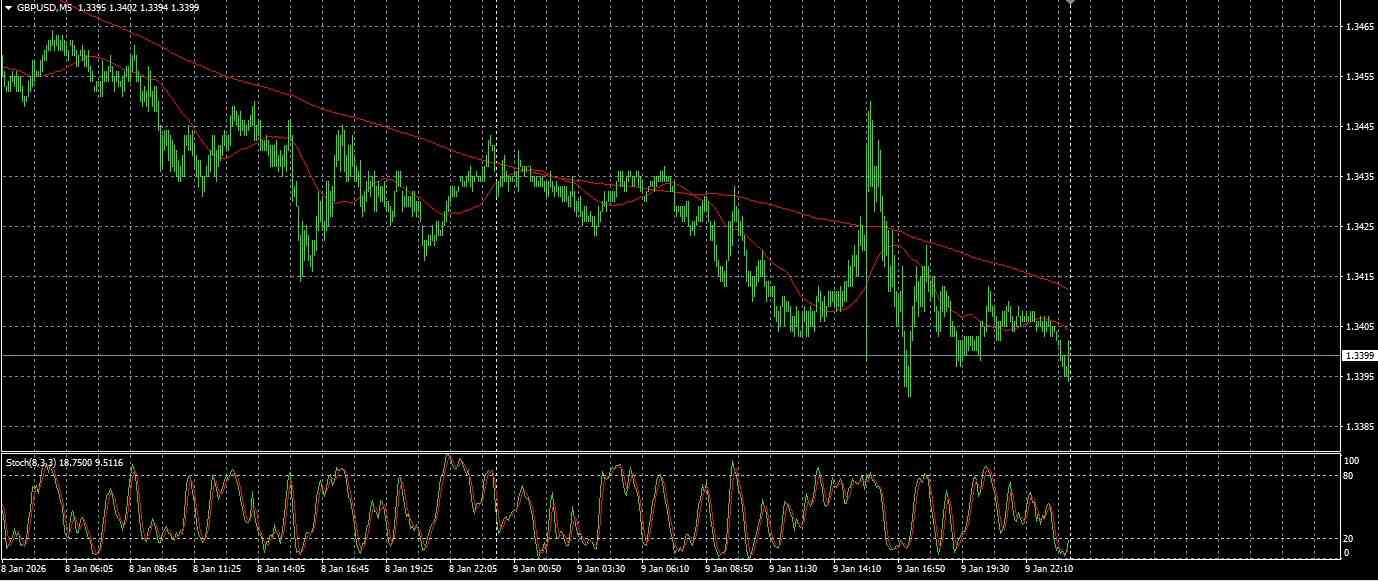Click the 1.3425 price scale label

point(1359,227)
